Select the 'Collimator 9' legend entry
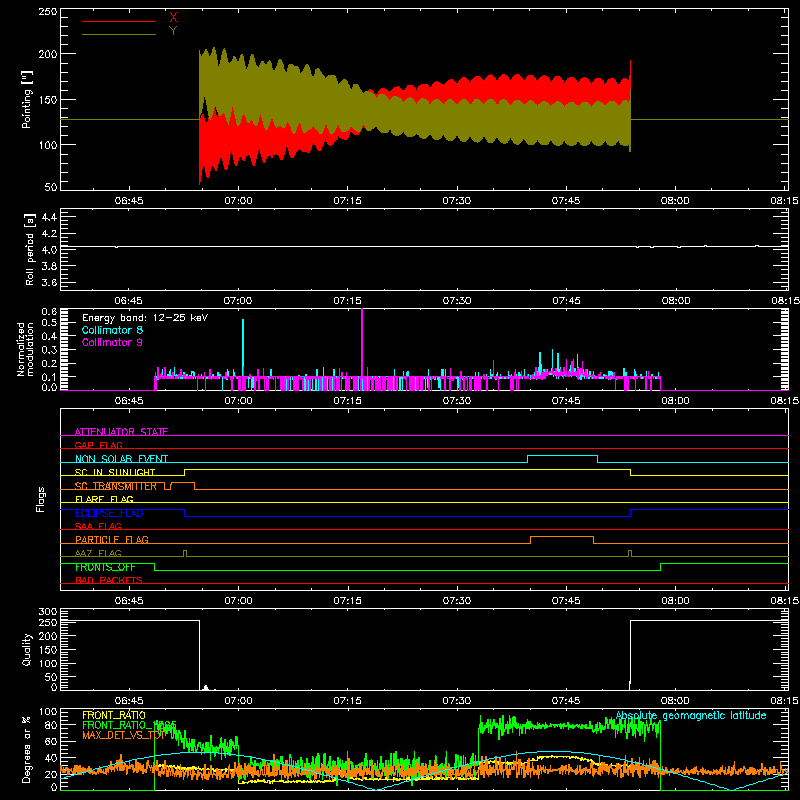800x800 pixels. pyautogui.click(x=112, y=342)
